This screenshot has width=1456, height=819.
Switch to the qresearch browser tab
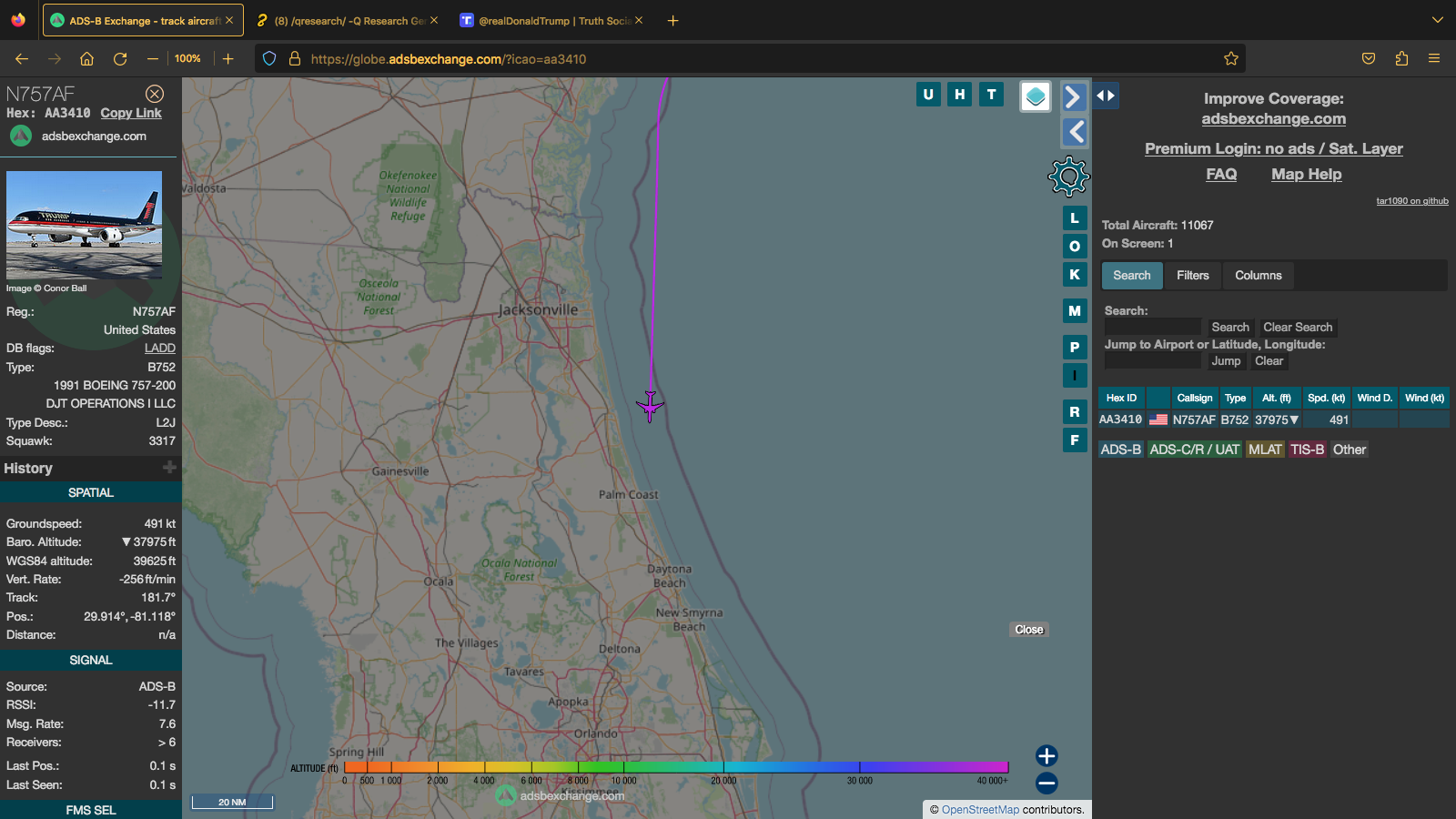pyautogui.click(x=348, y=20)
